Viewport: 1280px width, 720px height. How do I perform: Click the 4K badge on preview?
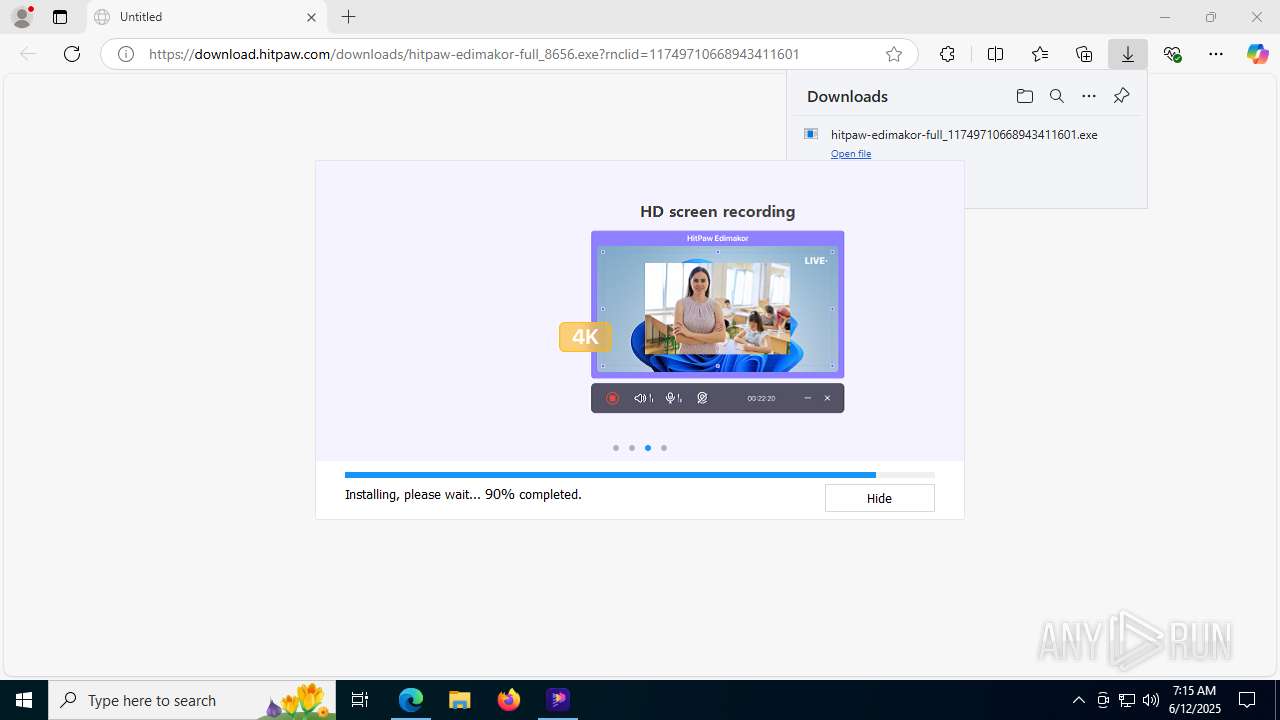tap(585, 337)
